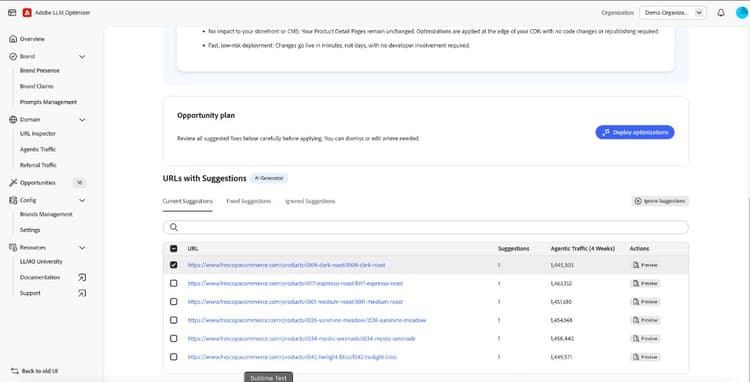Screen dimensions: 750x382
Task: Open Documentation in sidebar
Action: click(40, 277)
